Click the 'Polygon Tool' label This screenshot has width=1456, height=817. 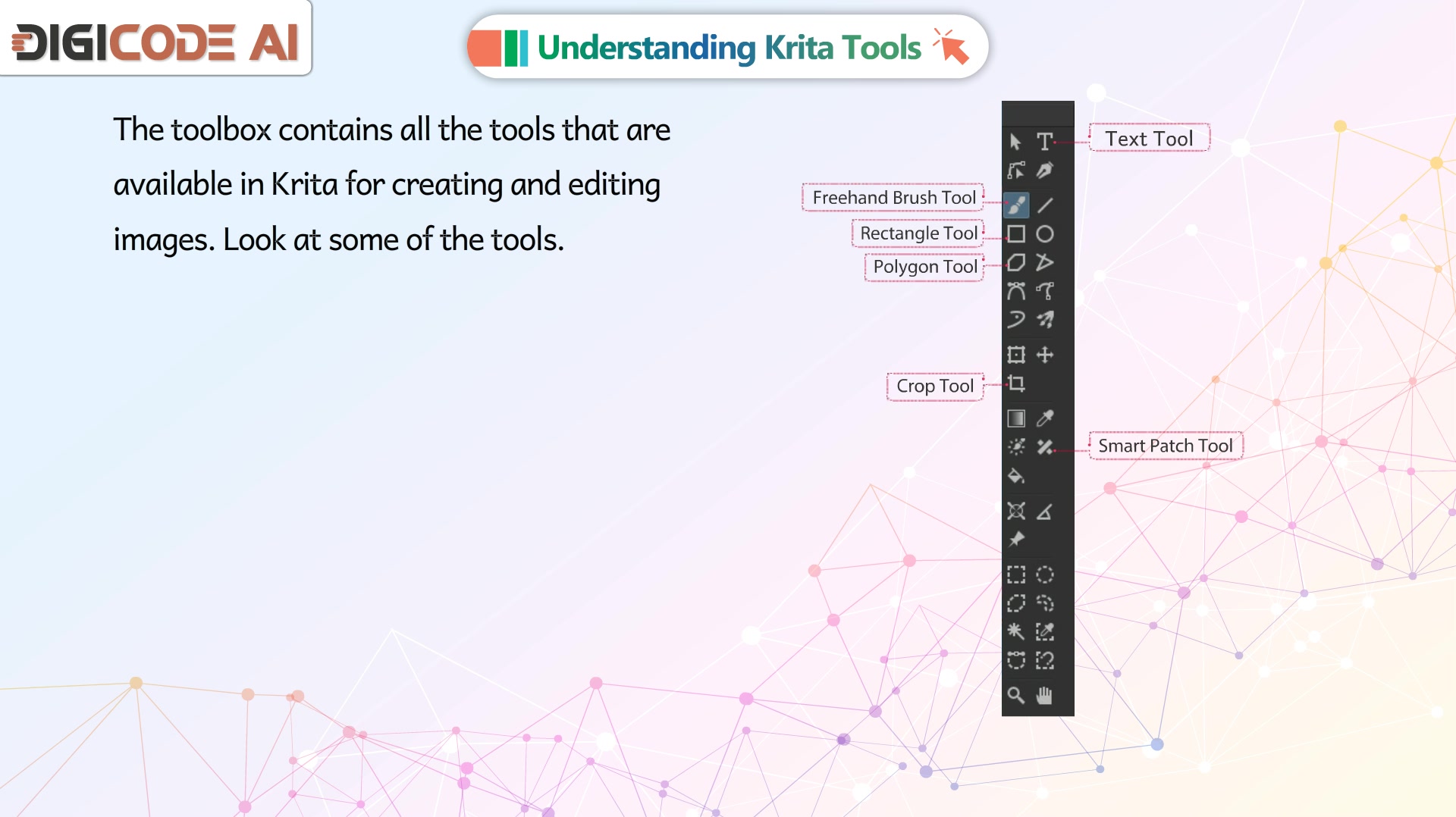click(x=924, y=267)
